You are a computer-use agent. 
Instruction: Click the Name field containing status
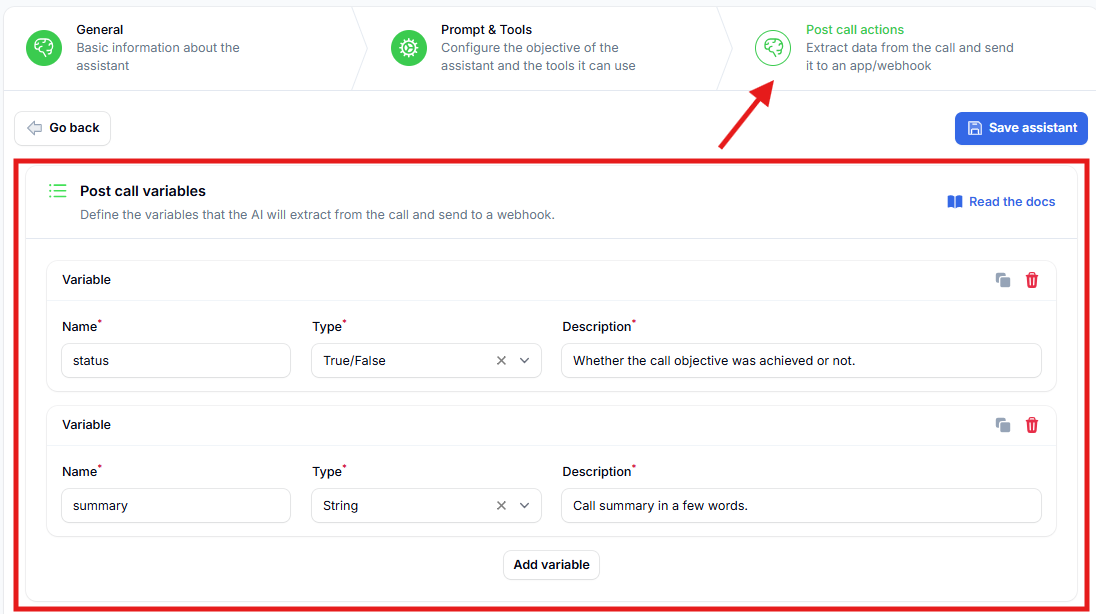(176, 360)
